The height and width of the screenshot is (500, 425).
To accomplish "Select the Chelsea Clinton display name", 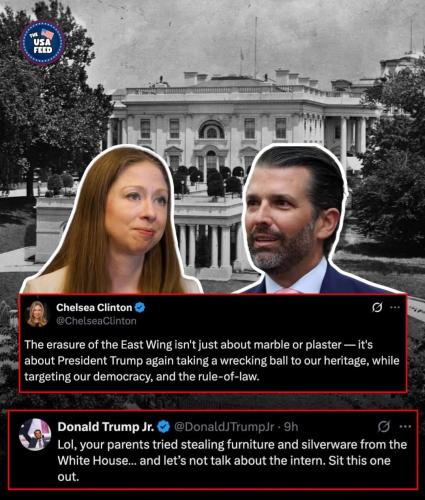I will (94, 307).
